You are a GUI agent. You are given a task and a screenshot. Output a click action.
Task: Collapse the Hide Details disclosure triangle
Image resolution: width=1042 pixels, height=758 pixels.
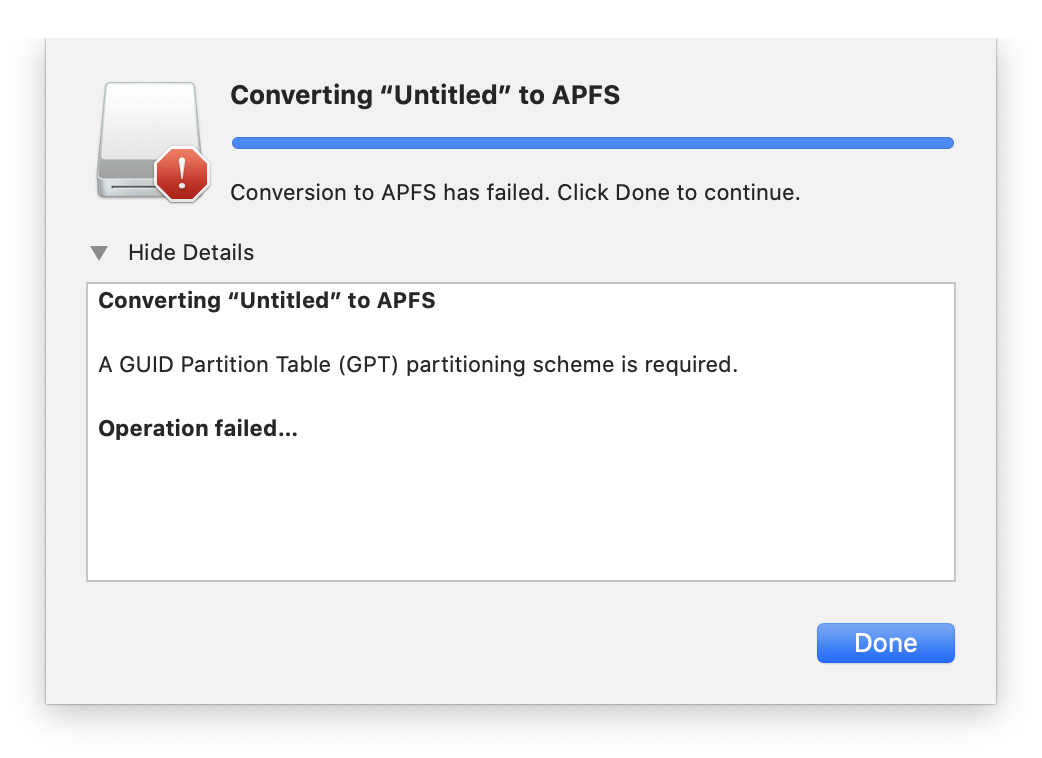[x=99, y=253]
